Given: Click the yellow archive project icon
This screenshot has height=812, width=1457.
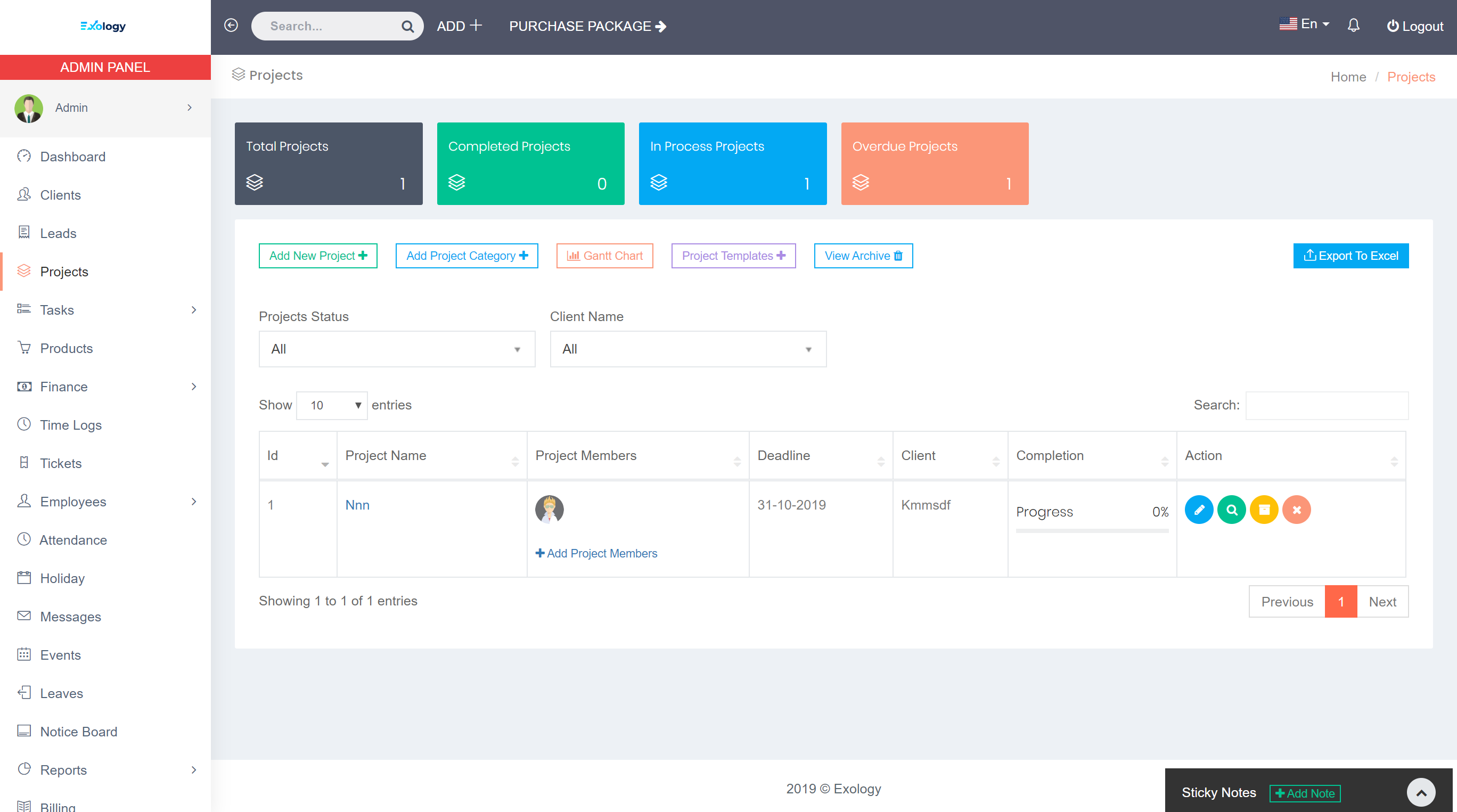Looking at the screenshot, I should pos(1264,510).
